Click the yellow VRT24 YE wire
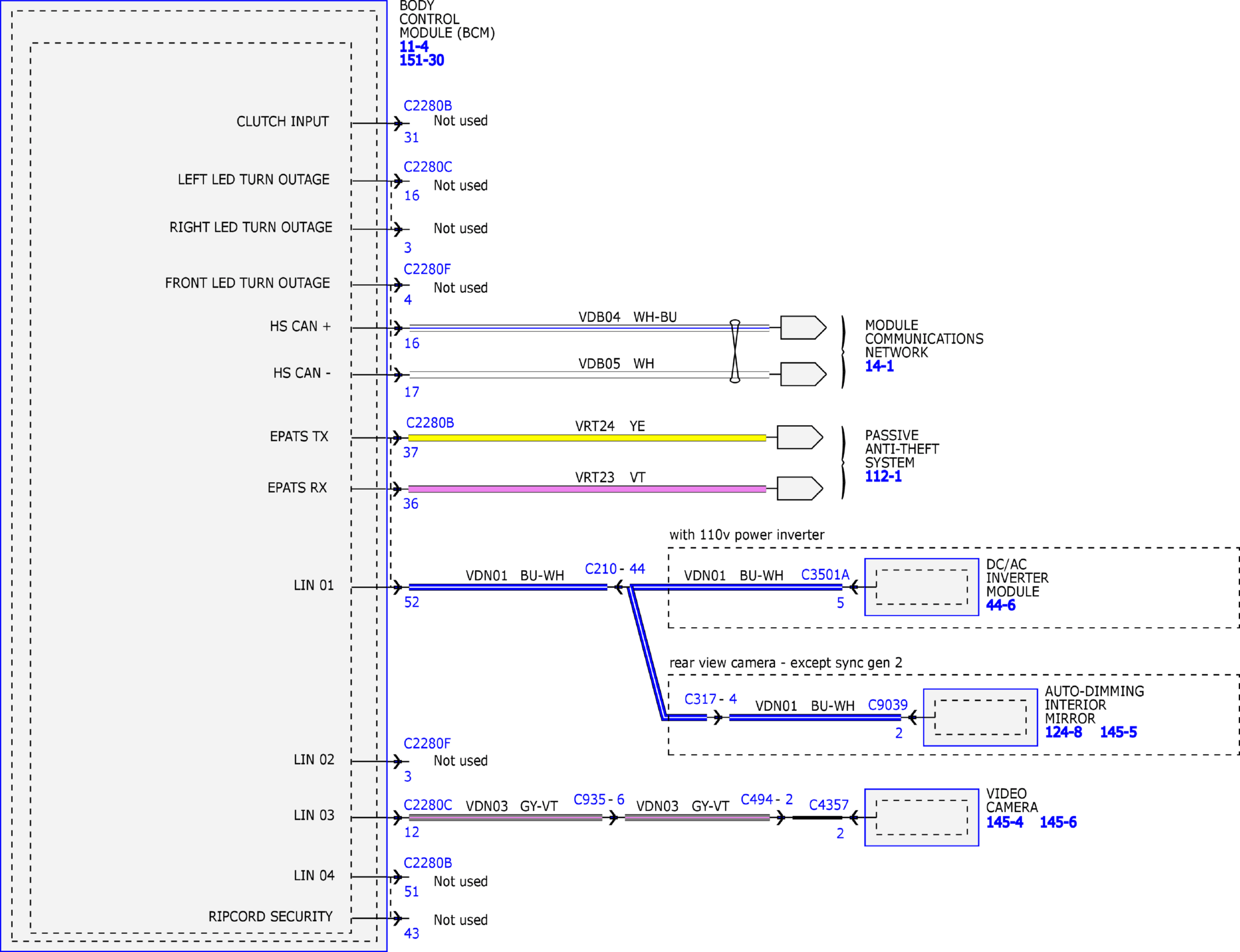The height and width of the screenshot is (952, 1240). (587, 438)
